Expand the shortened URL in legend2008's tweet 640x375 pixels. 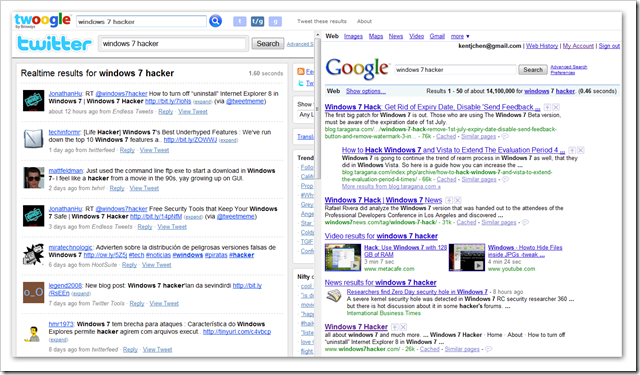pyautogui.click(x=81, y=294)
